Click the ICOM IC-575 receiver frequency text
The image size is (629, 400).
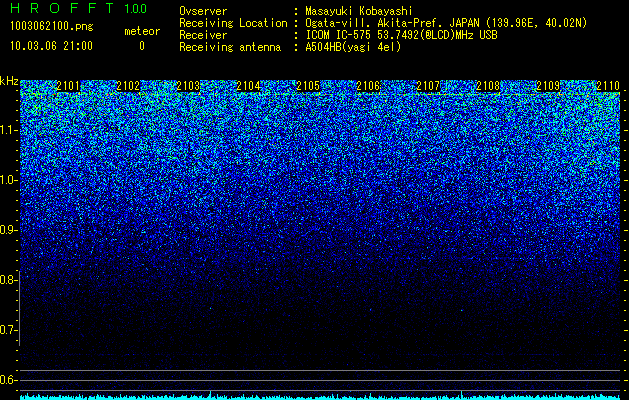(x=401, y=35)
